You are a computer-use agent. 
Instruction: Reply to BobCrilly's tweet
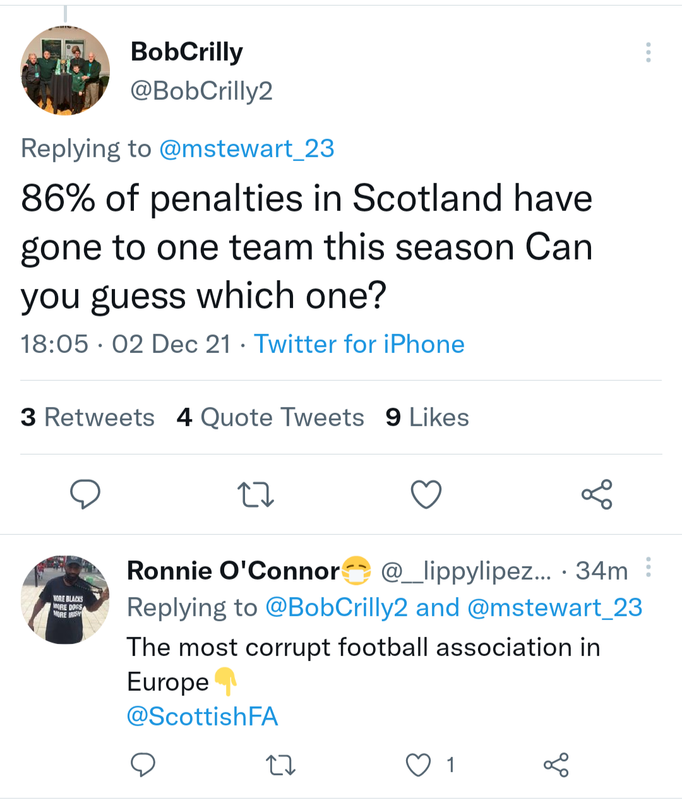click(87, 493)
